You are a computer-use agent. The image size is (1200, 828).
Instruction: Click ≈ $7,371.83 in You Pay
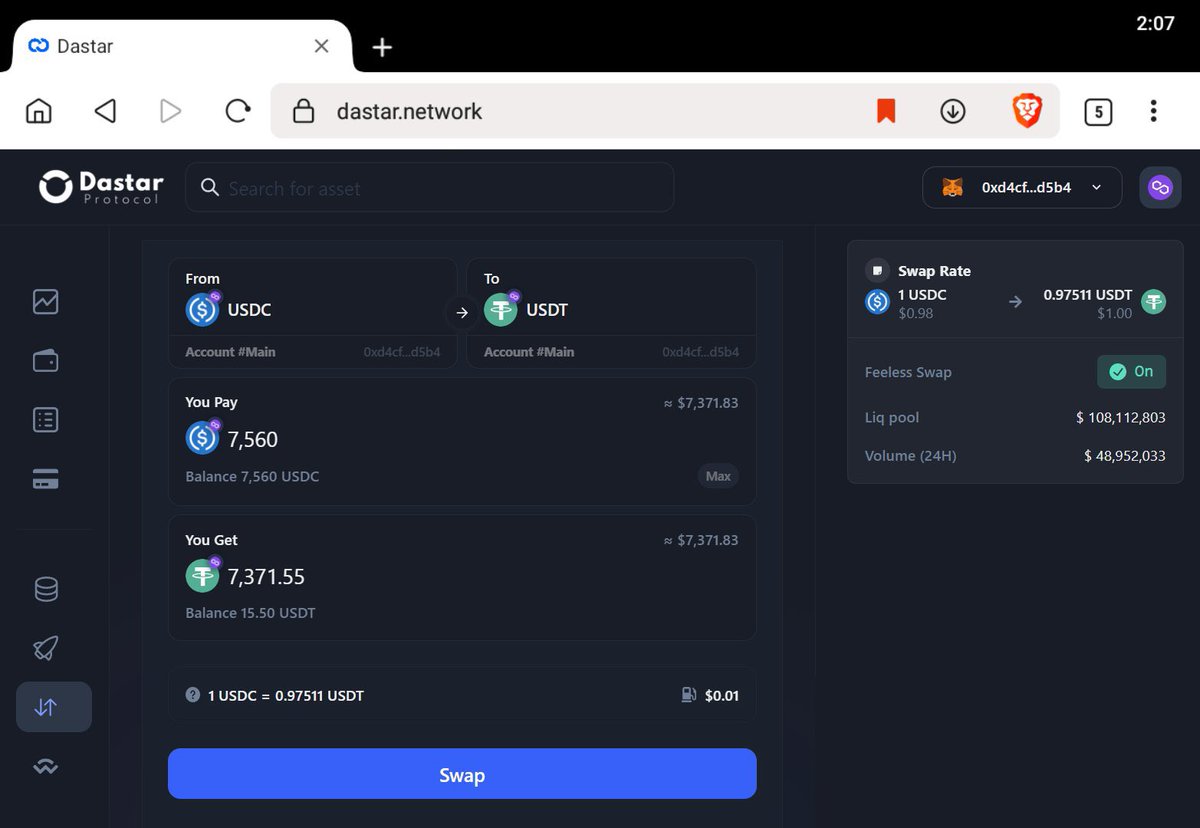point(701,402)
